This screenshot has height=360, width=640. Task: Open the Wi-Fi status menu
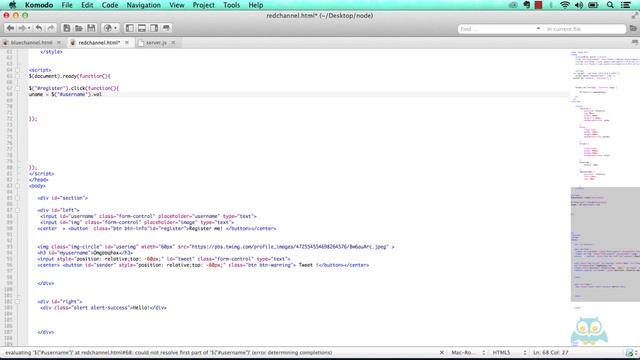pyautogui.click(x=565, y=5)
